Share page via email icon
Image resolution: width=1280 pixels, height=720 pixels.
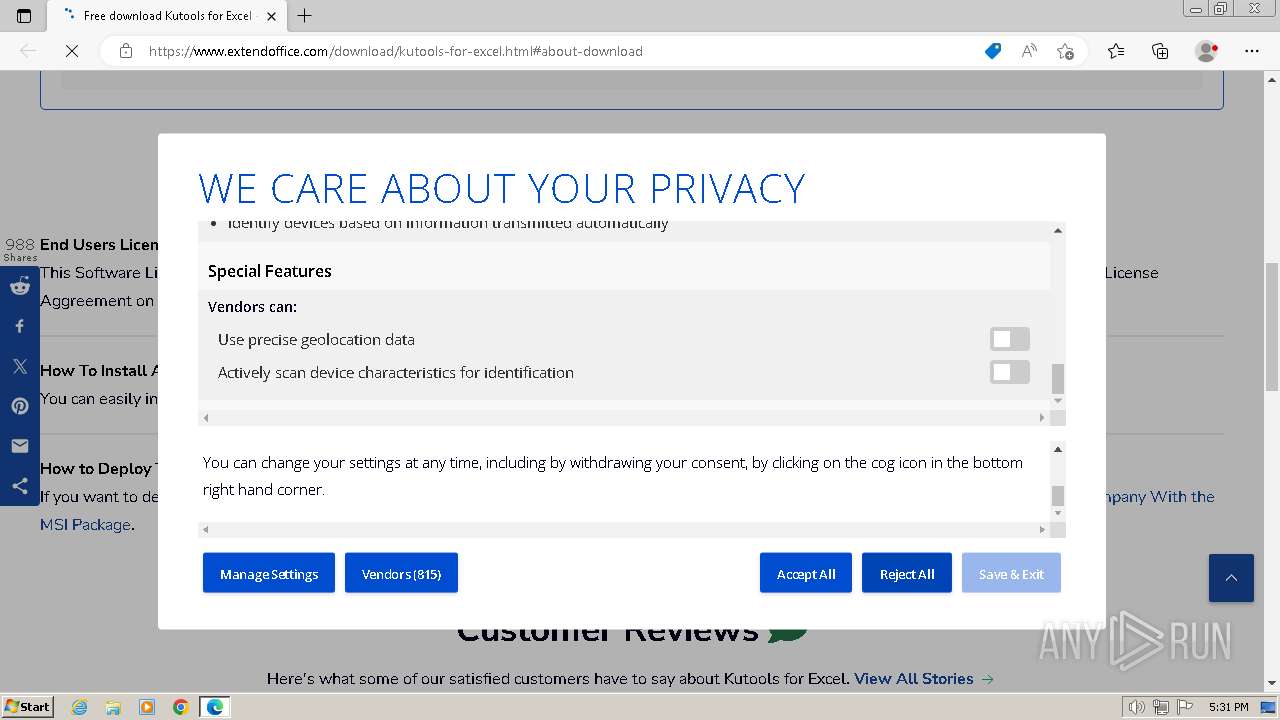[x=20, y=446]
